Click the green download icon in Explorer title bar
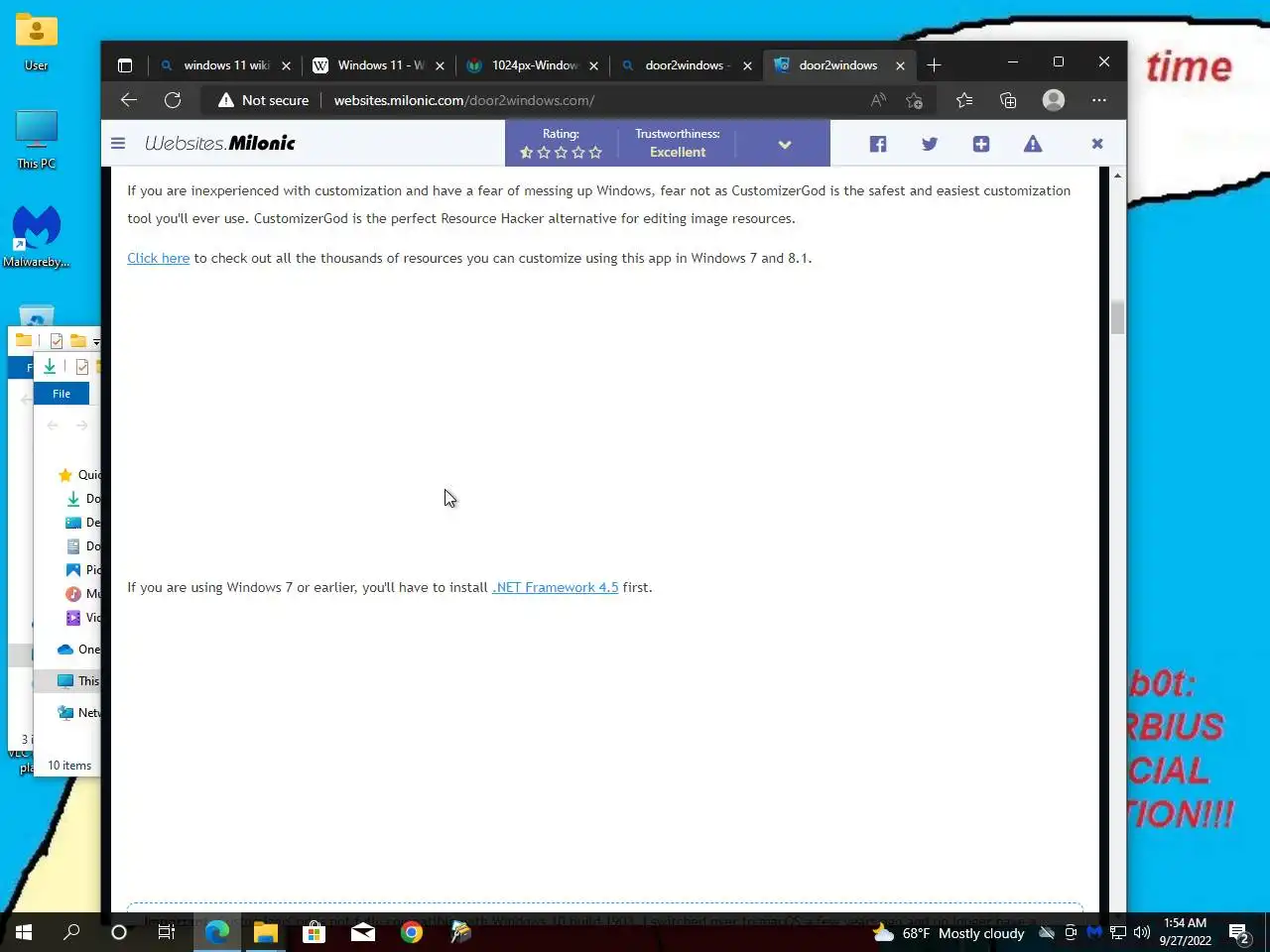The height and width of the screenshot is (952, 1270). click(50, 367)
